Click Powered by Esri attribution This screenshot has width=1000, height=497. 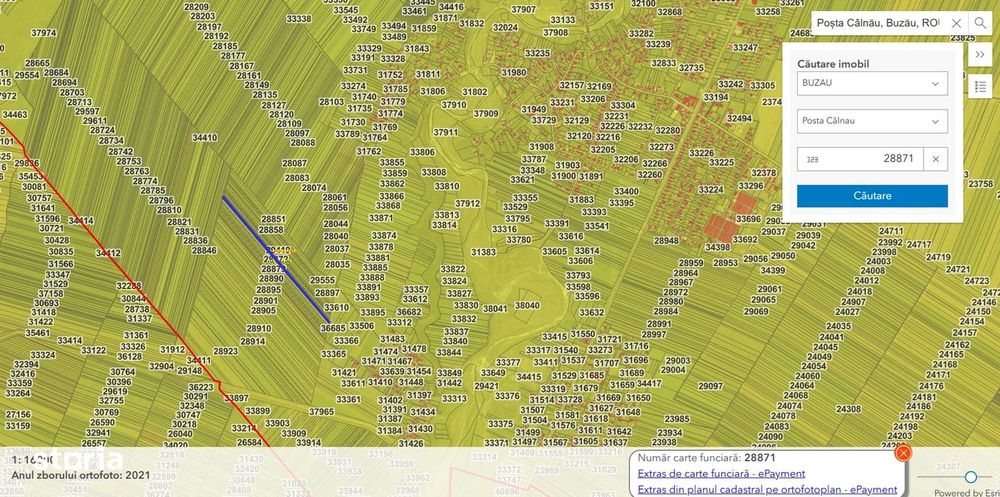pyautogui.click(x=964, y=493)
